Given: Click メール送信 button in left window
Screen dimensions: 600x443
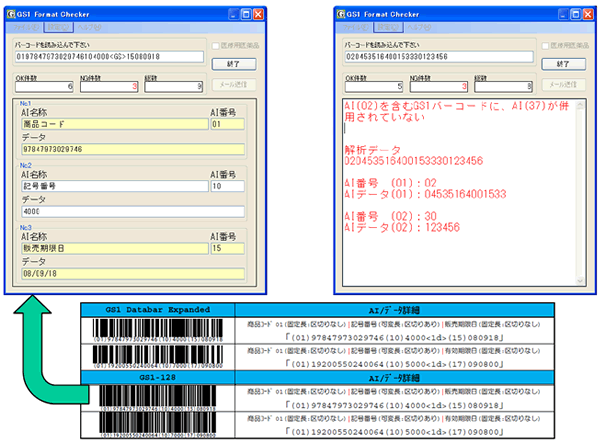Looking at the screenshot, I should coord(234,85).
